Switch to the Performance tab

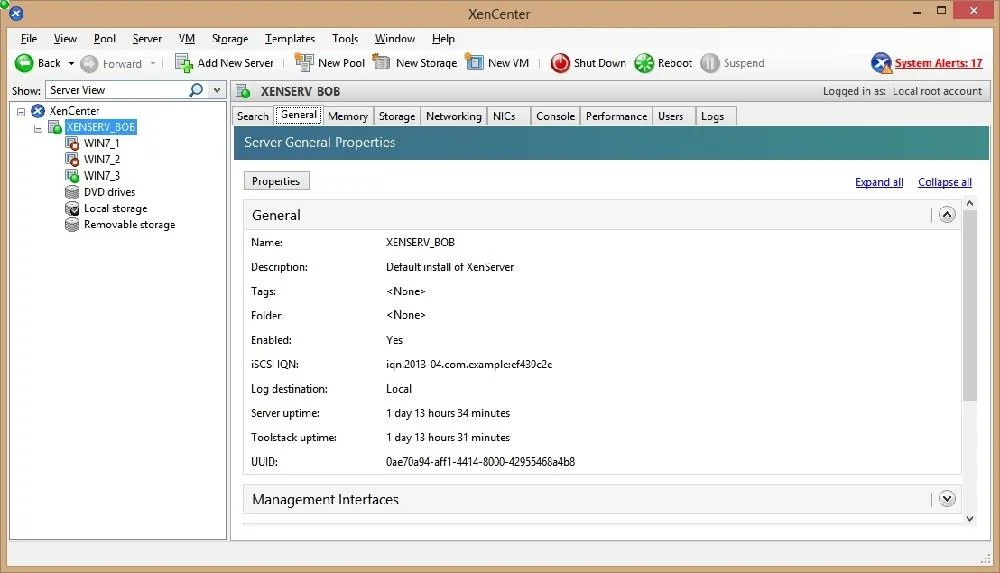point(617,116)
